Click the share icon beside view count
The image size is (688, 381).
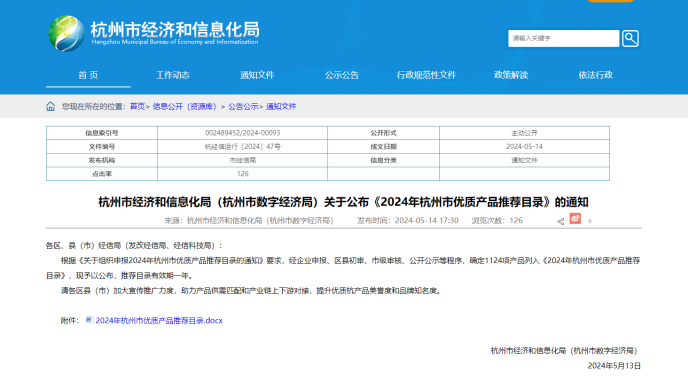click(560, 221)
